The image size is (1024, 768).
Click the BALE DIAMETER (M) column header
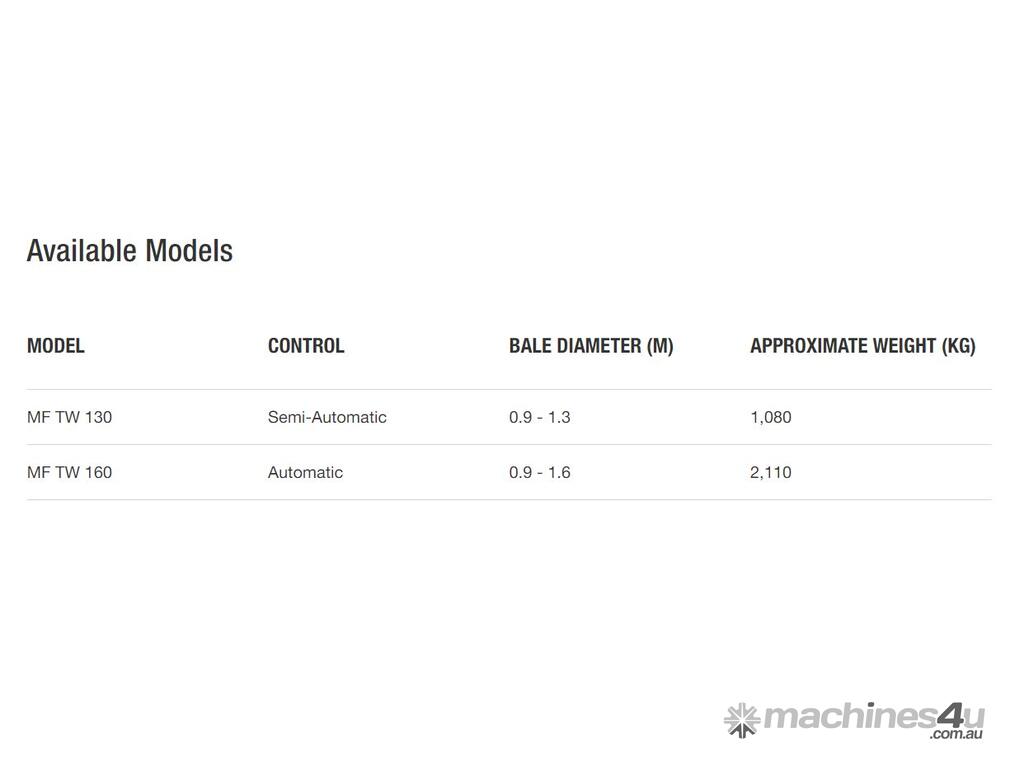pyautogui.click(x=591, y=346)
